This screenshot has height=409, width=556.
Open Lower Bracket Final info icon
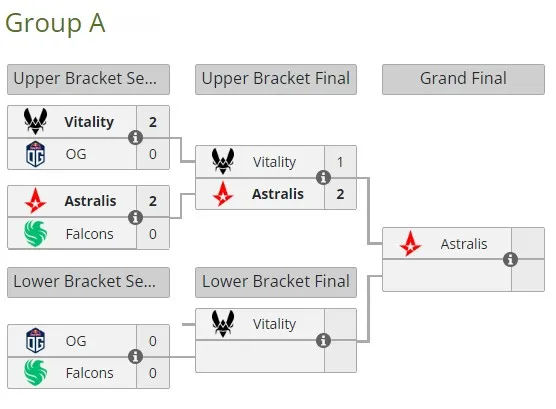pyautogui.click(x=323, y=341)
